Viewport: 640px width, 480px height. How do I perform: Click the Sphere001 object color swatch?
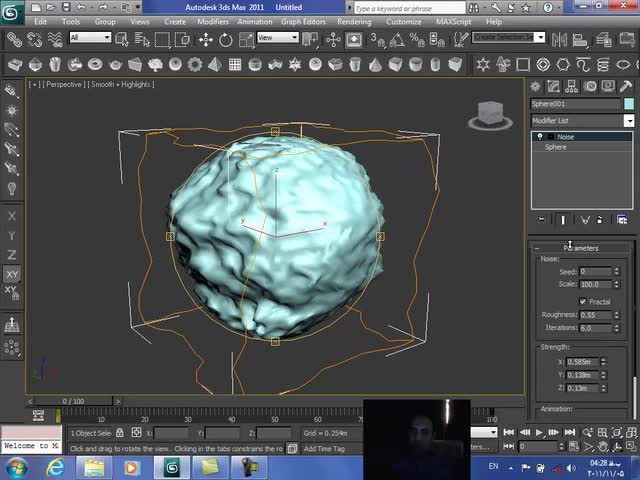(x=629, y=104)
